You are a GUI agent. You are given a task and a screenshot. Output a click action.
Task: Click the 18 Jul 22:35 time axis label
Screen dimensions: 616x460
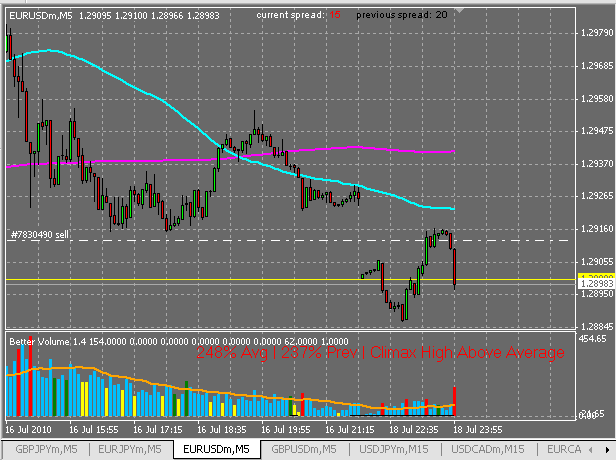[414, 430]
